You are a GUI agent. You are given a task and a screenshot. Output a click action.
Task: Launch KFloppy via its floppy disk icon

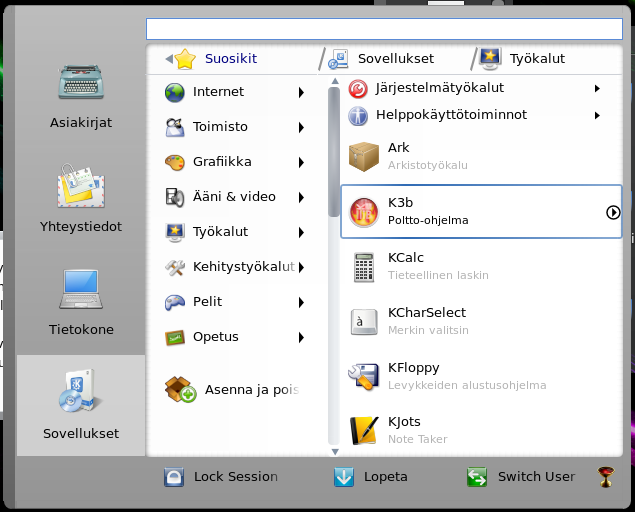coord(364,377)
